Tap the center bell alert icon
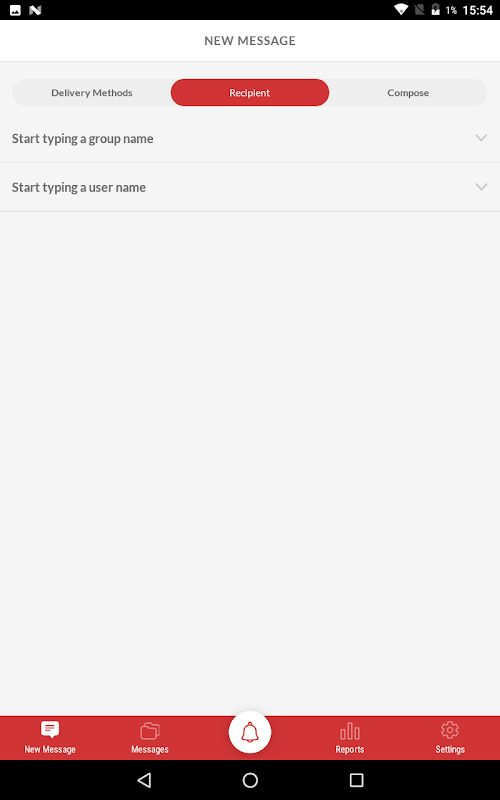Screen dimensions: 500x800 pyautogui.click(x=250, y=732)
